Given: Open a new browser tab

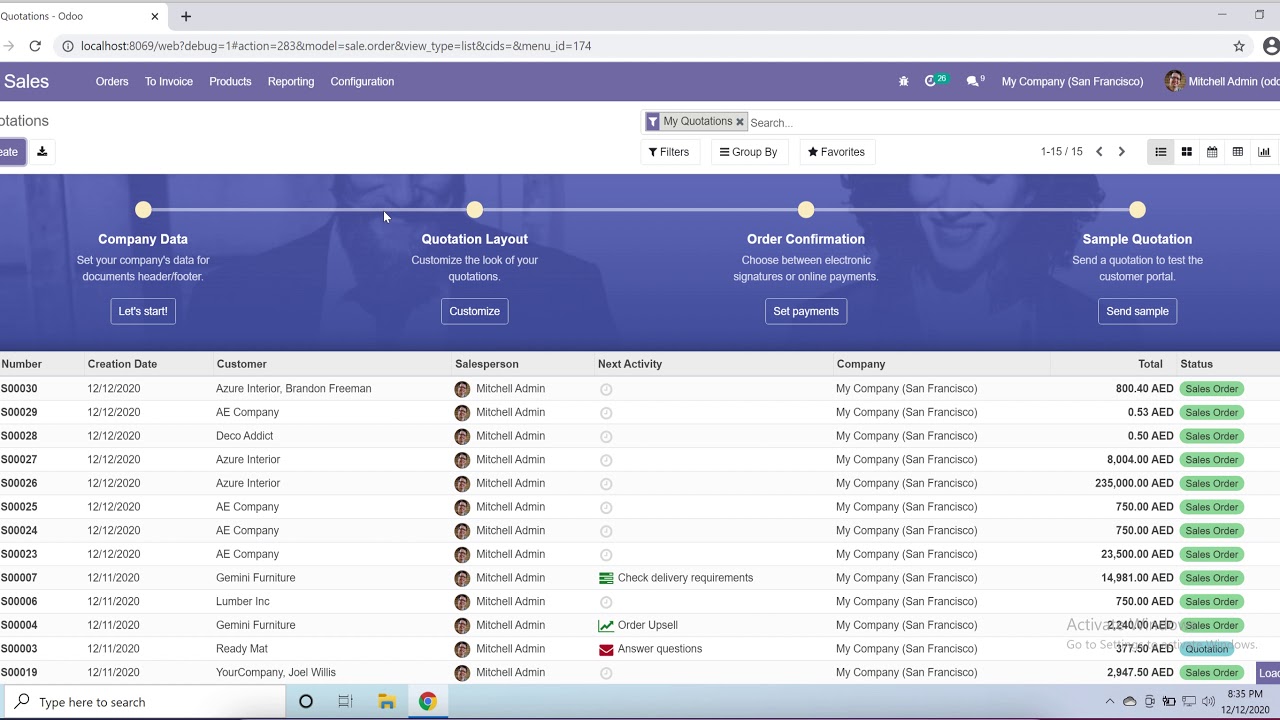Looking at the screenshot, I should 186,16.
